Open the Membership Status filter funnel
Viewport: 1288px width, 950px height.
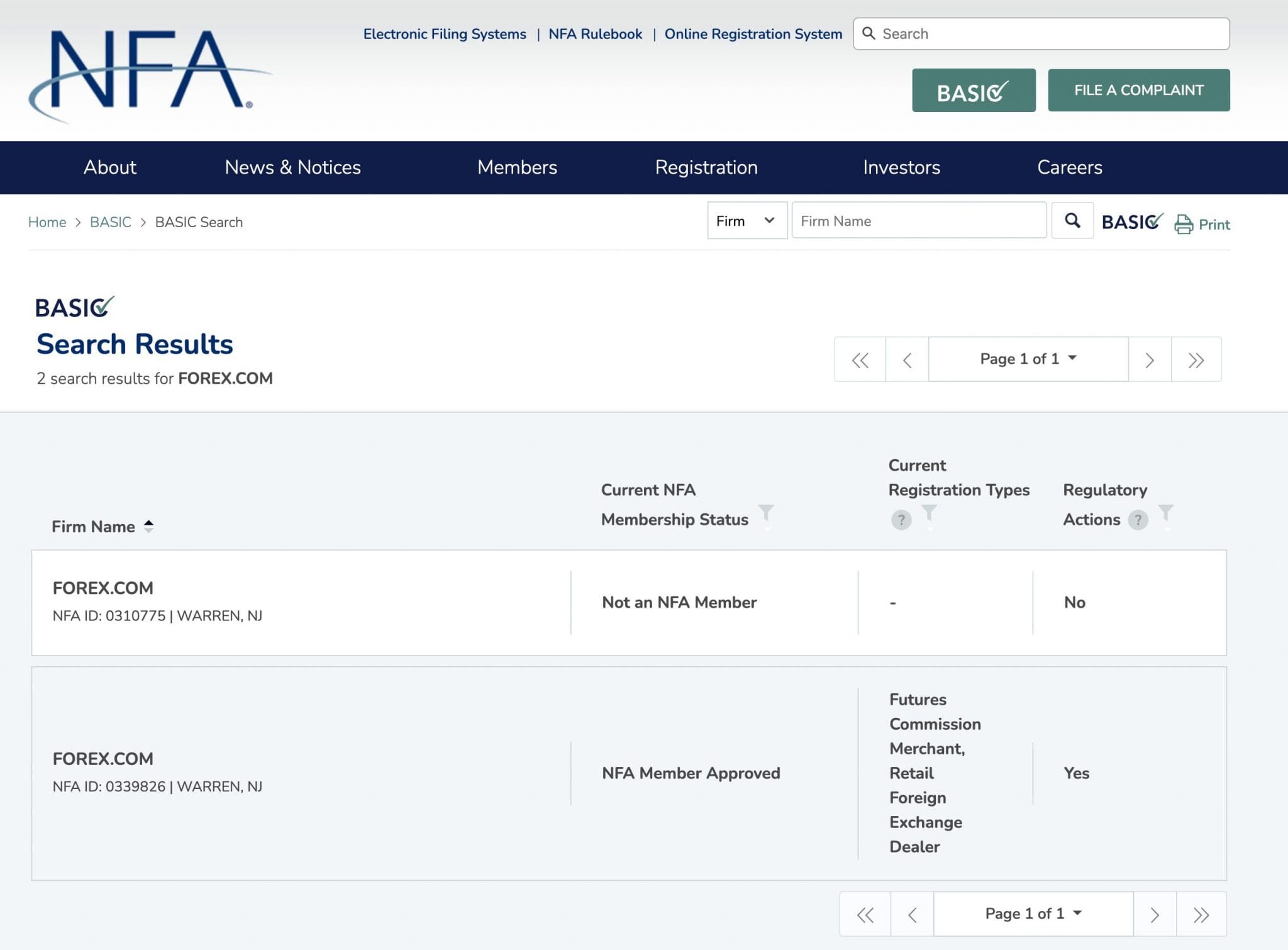tap(766, 513)
